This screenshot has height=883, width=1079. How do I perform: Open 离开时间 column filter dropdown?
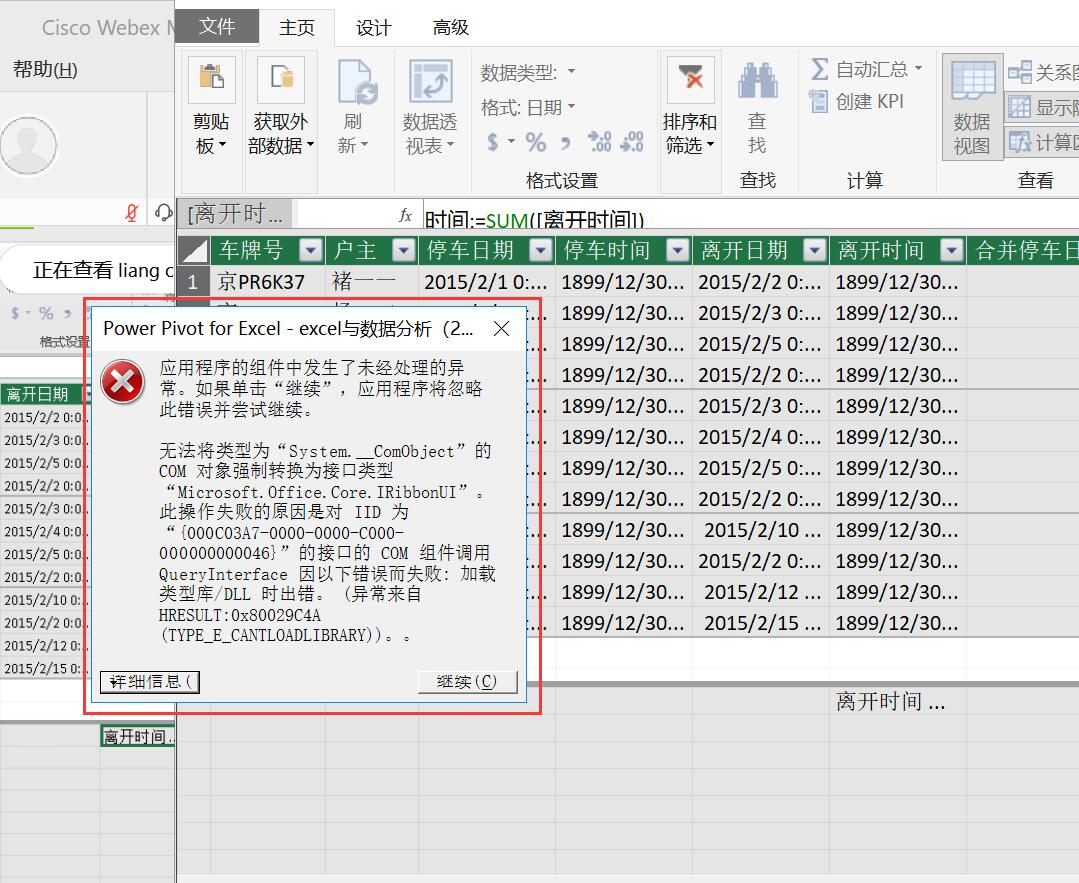pyautogui.click(x=952, y=251)
